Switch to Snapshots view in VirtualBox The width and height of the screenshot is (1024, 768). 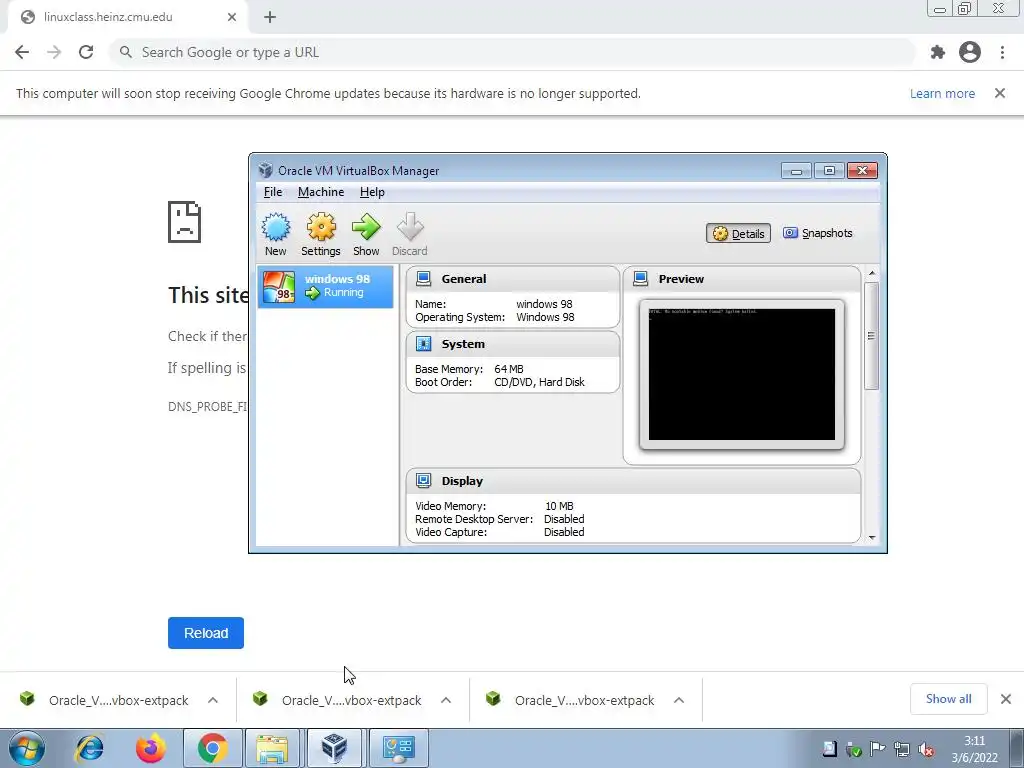[818, 233]
